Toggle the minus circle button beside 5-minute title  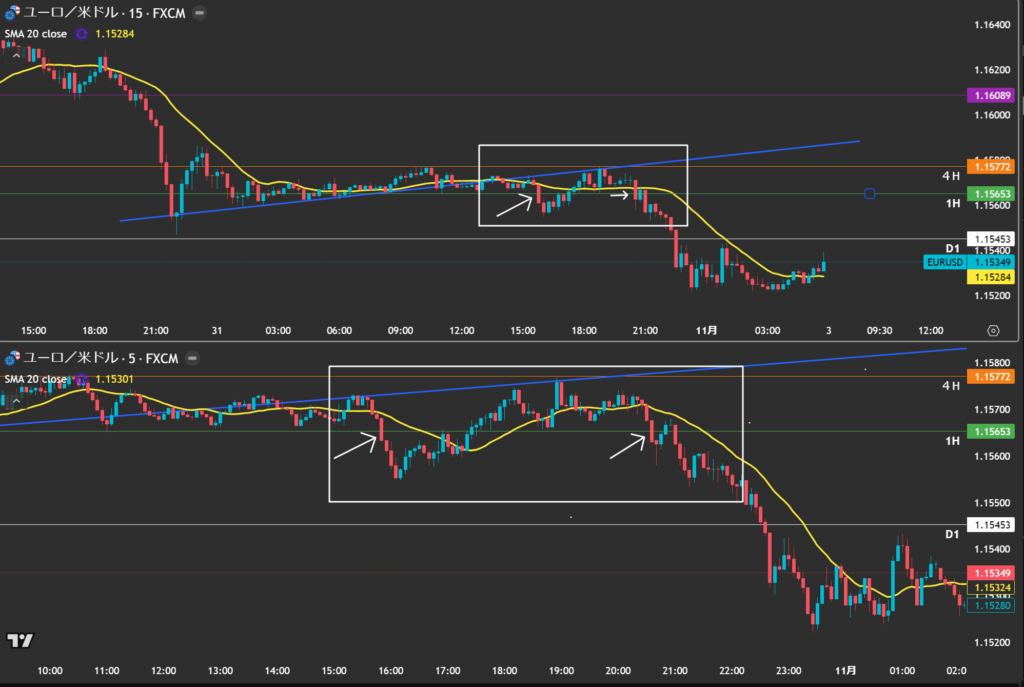(192, 358)
